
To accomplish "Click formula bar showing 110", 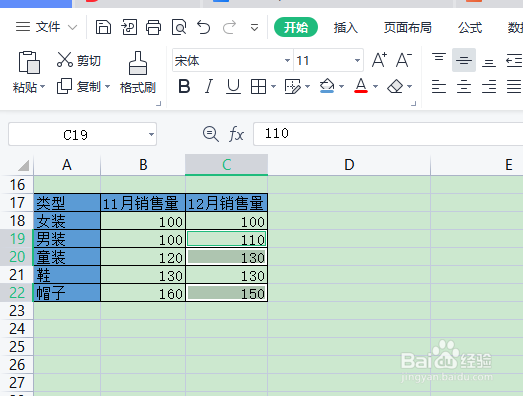I will tap(388, 134).
